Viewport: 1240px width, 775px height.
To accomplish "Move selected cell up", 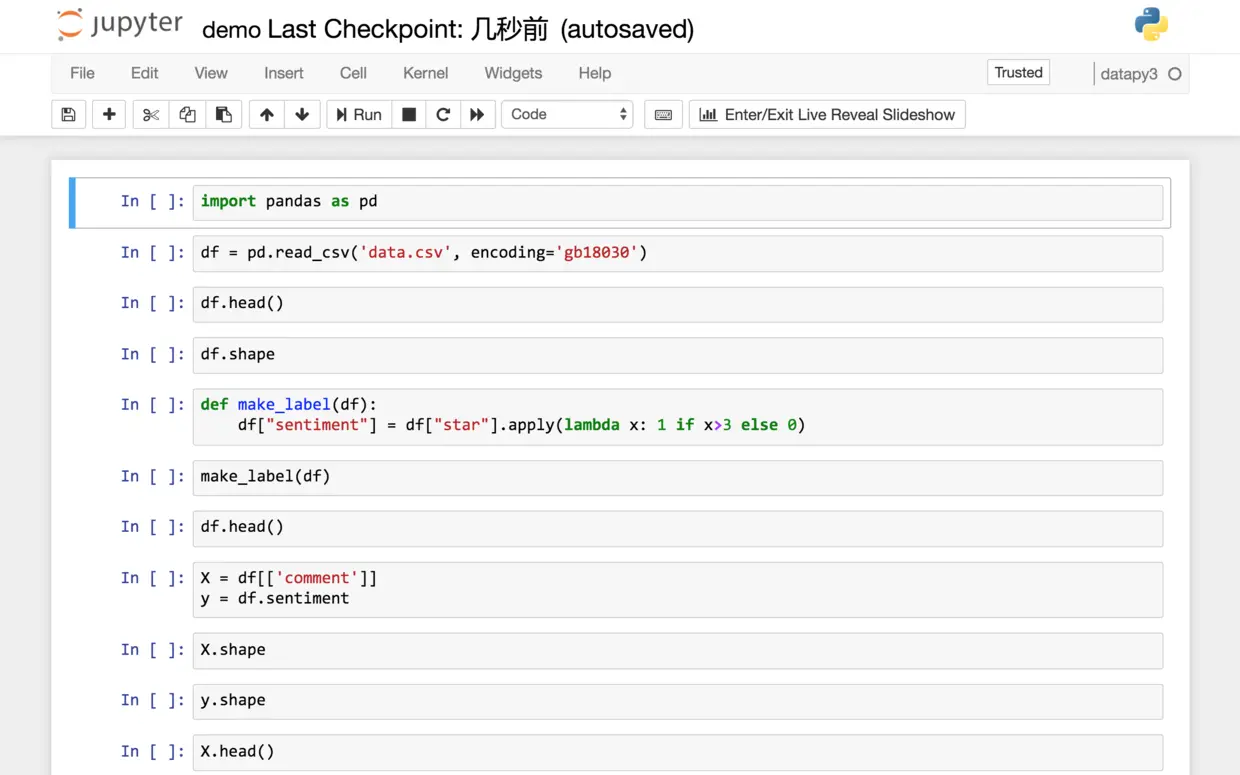I will point(266,114).
